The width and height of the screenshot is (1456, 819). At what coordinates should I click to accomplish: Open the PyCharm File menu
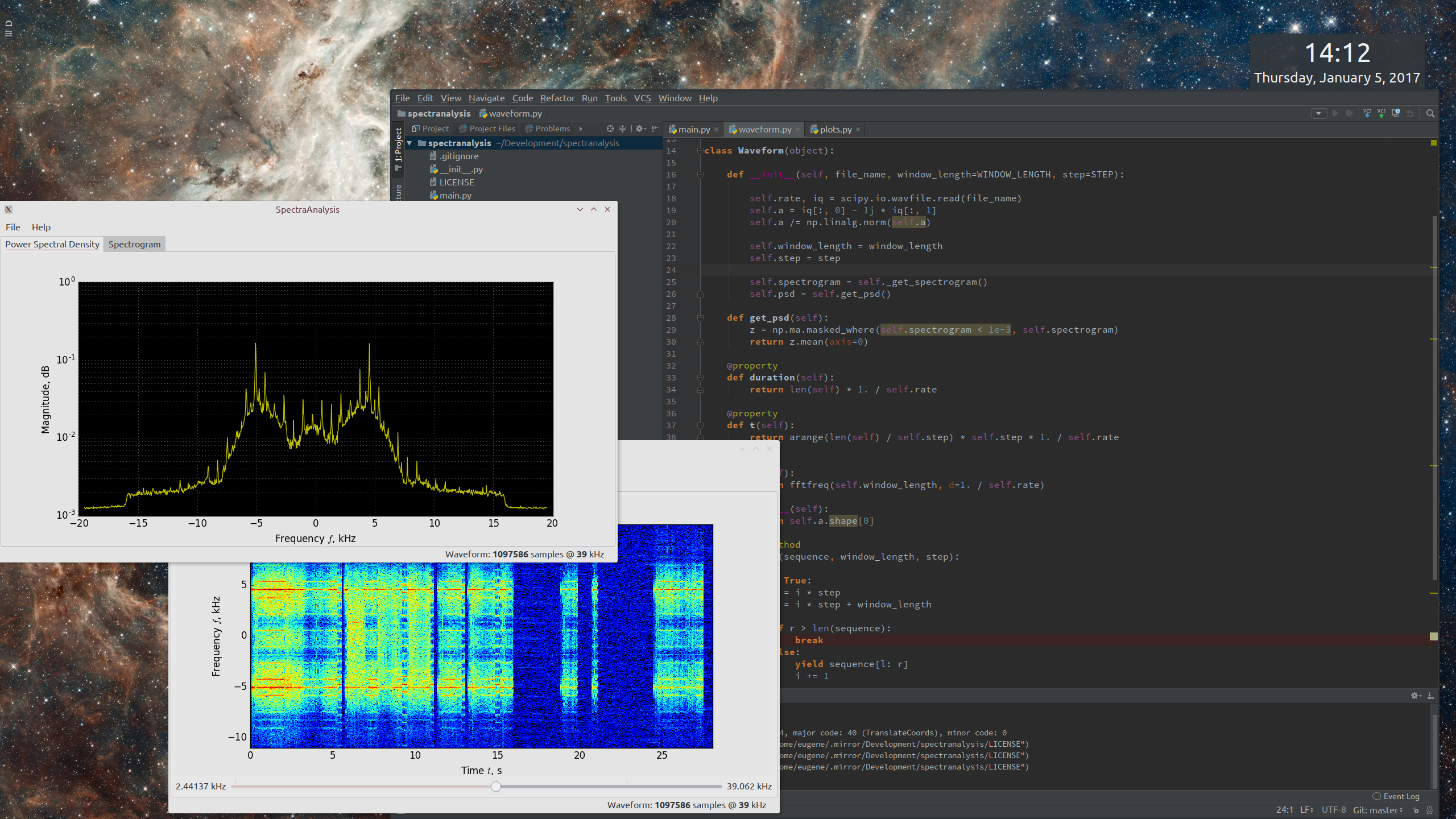[x=402, y=98]
